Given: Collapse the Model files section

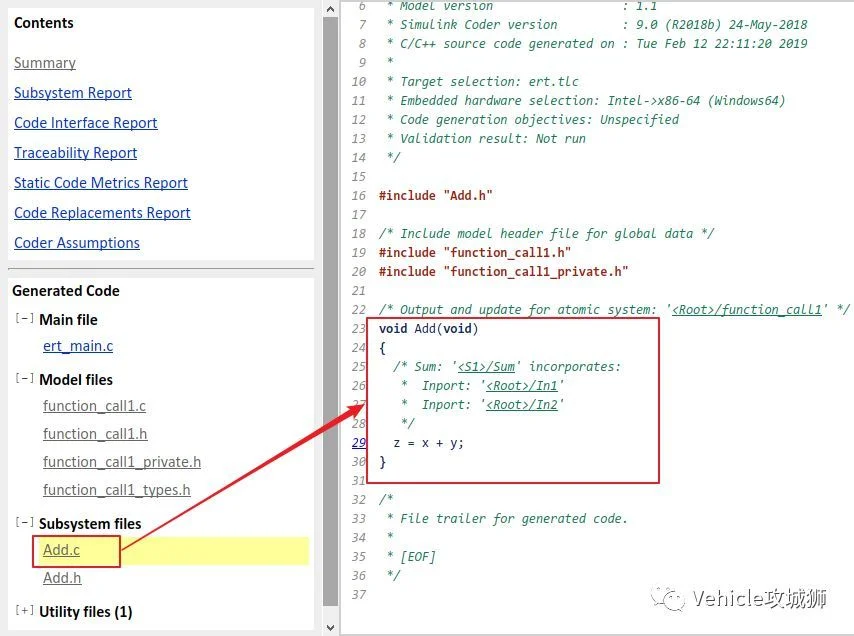Looking at the screenshot, I should tap(25, 378).
